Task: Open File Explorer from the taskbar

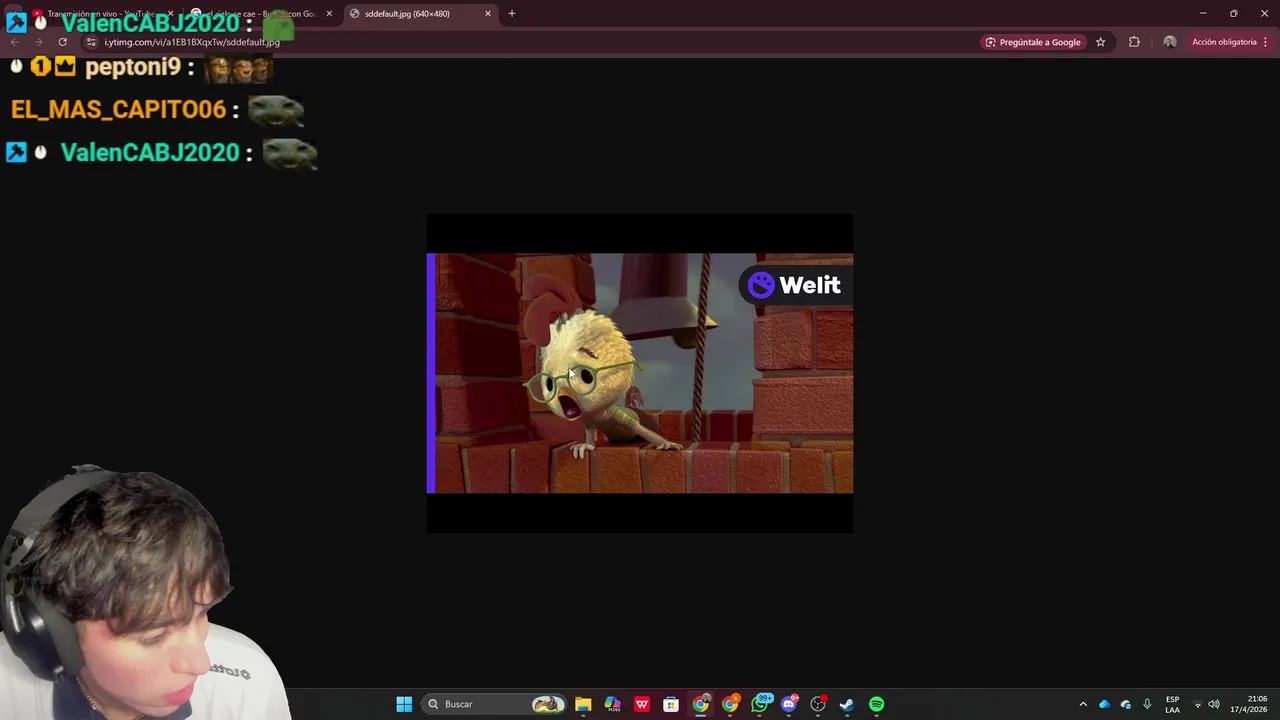Action: (x=583, y=704)
